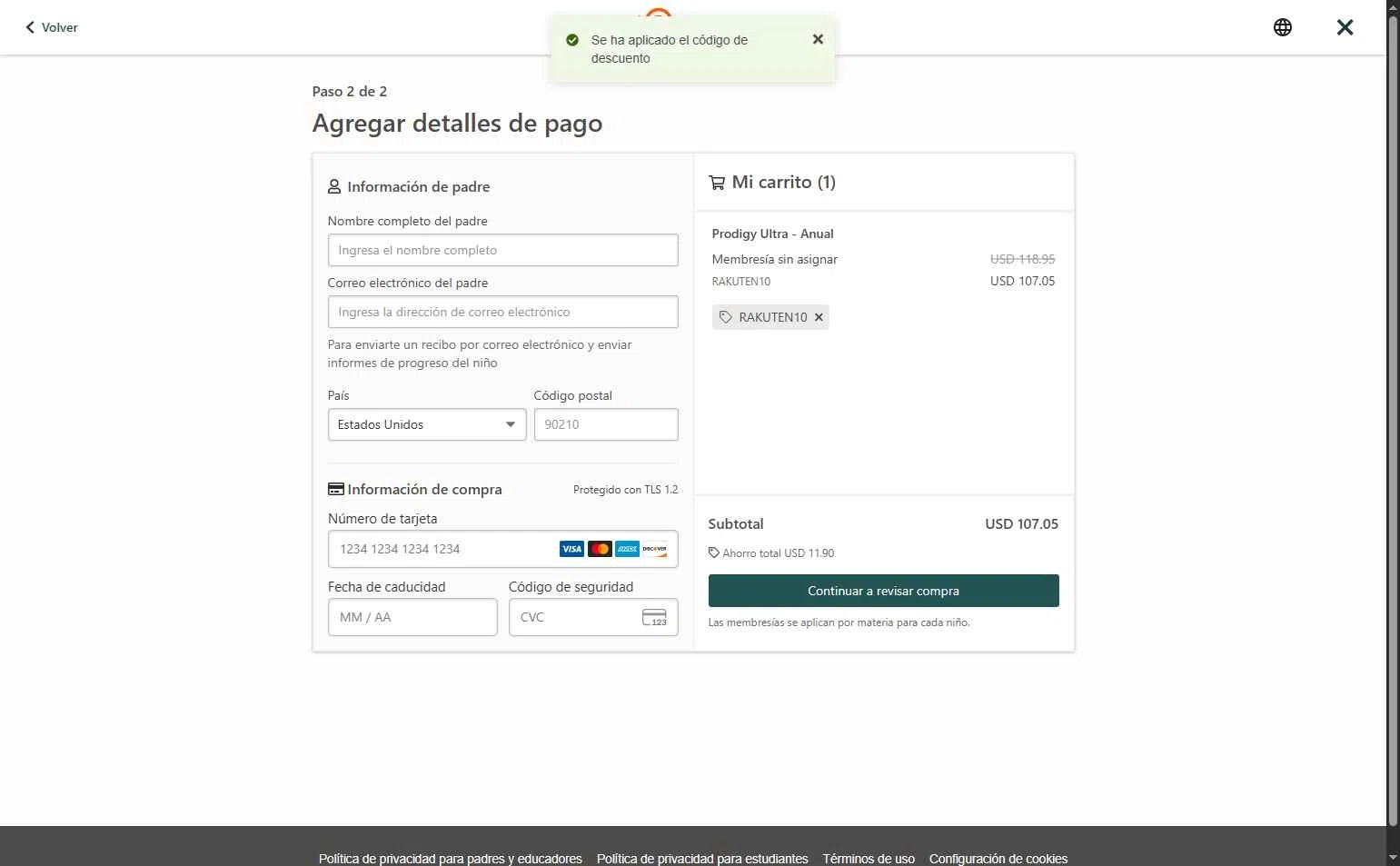Dismiss the discount code applied notification
The height and width of the screenshot is (866, 1400).
pos(818,39)
